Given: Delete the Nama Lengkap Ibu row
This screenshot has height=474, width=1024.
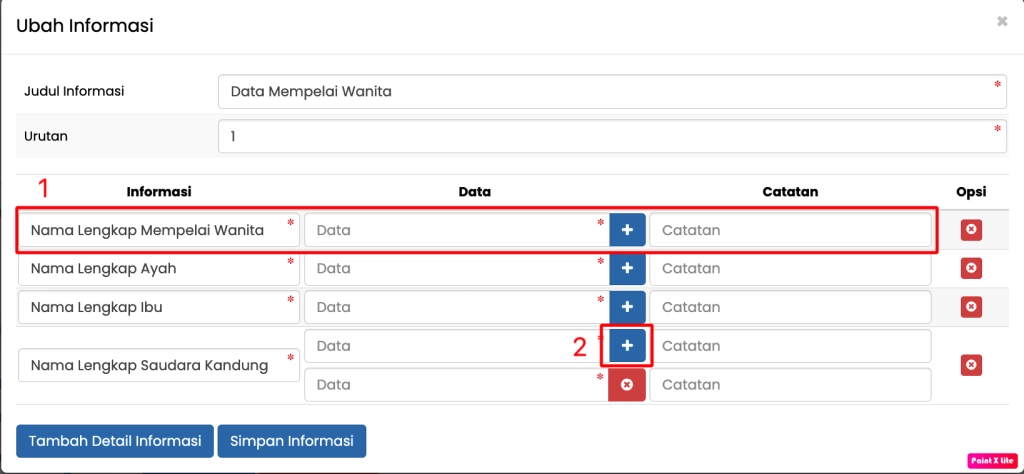Looking at the screenshot, I should pos(970,307).
